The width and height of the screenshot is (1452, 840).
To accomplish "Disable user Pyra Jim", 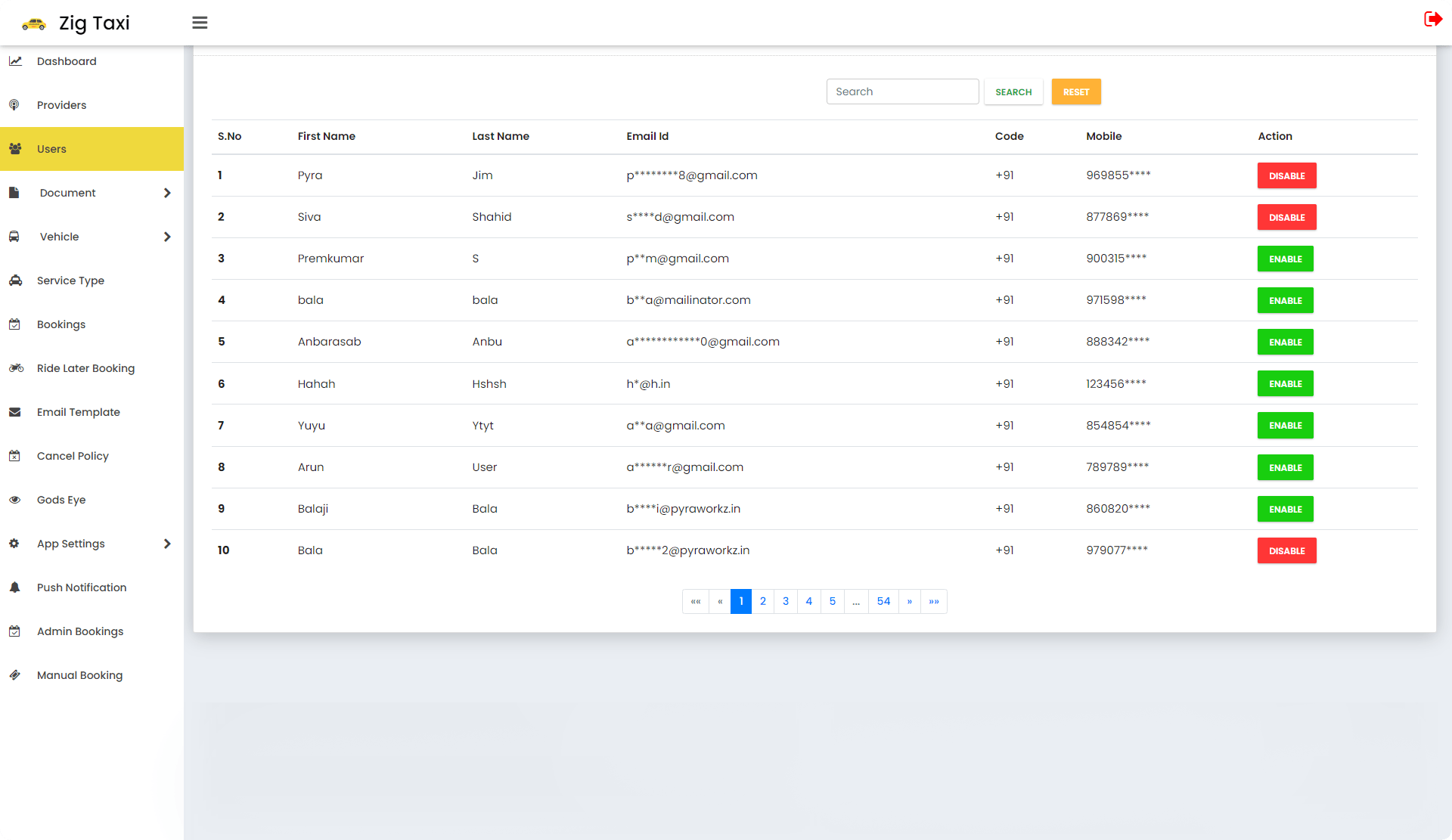I will (1286, 175).
